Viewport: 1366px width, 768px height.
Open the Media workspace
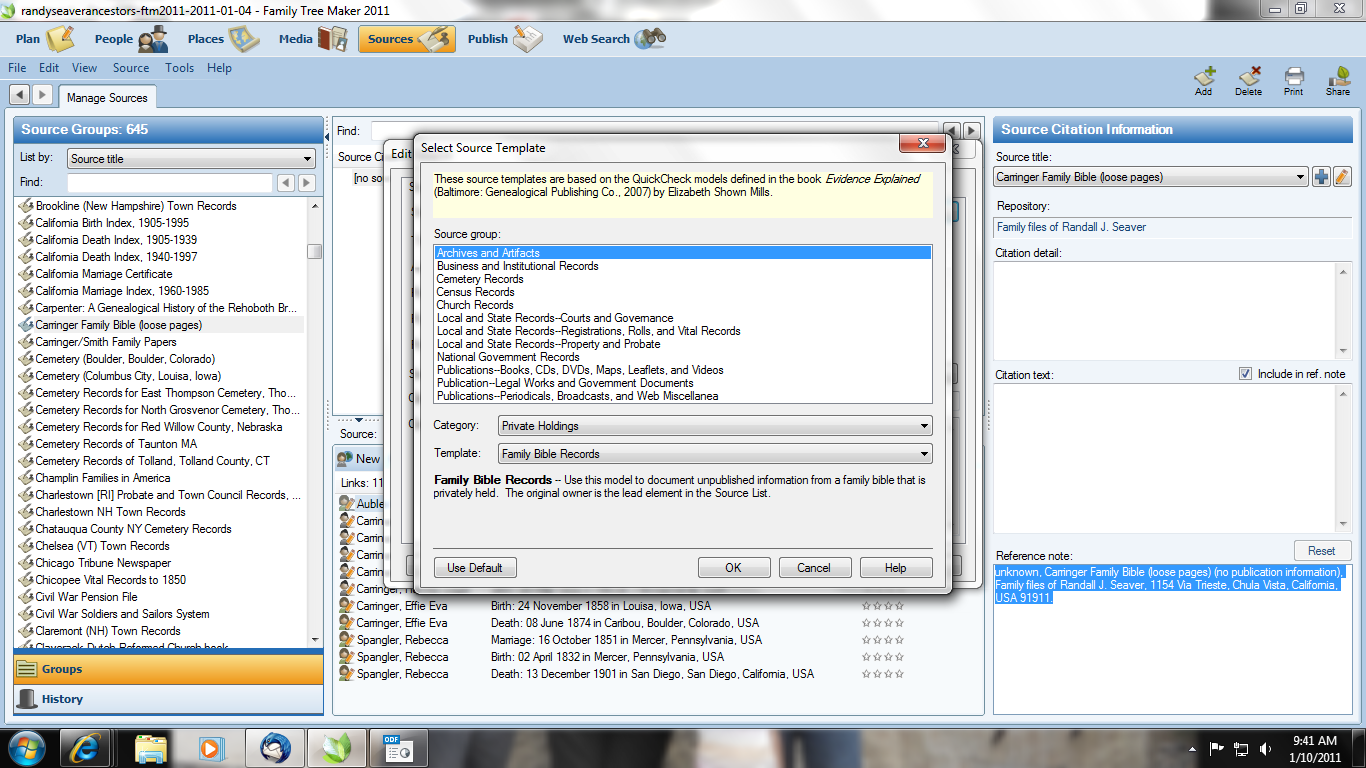tap(313, 39)
